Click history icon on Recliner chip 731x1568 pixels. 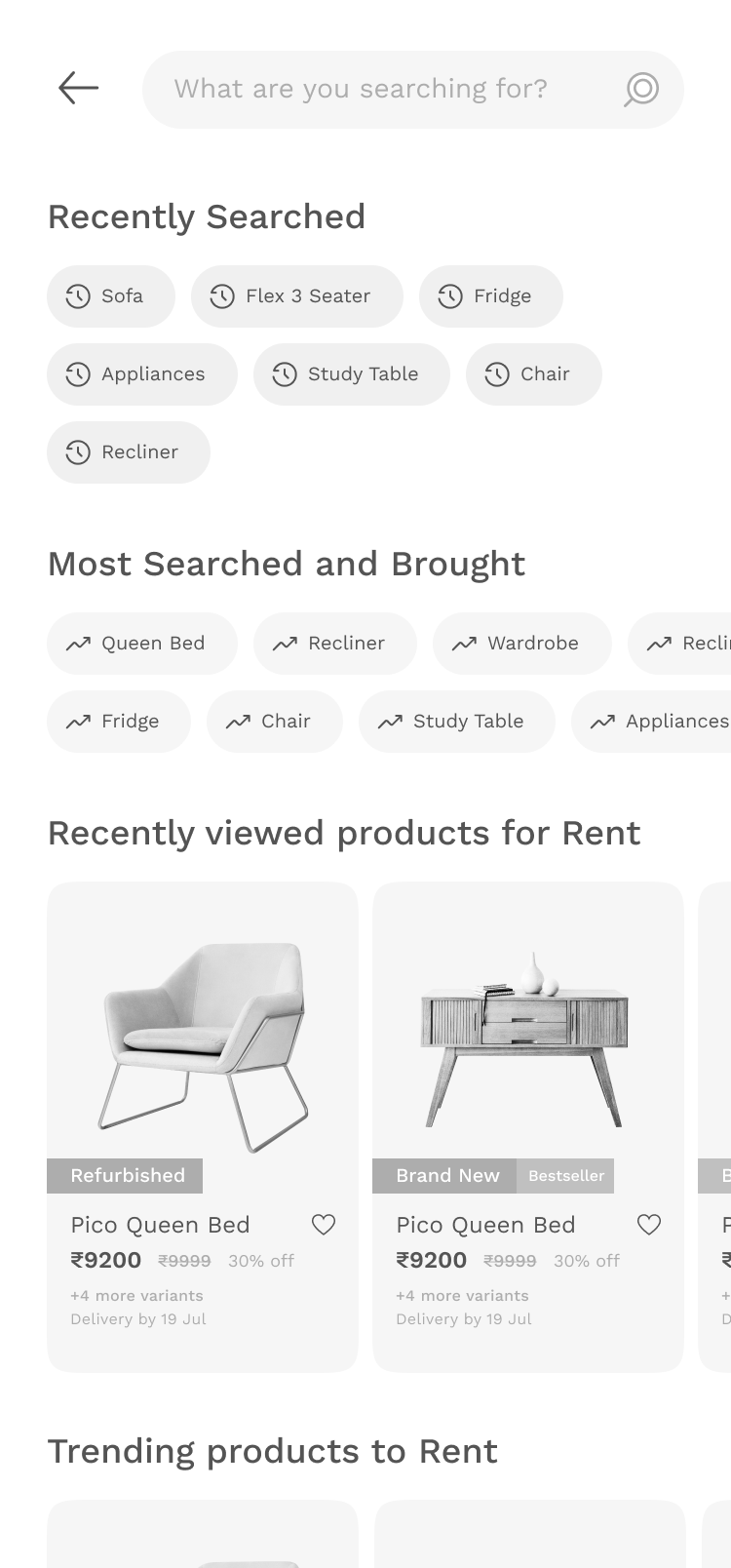point(78,452)
